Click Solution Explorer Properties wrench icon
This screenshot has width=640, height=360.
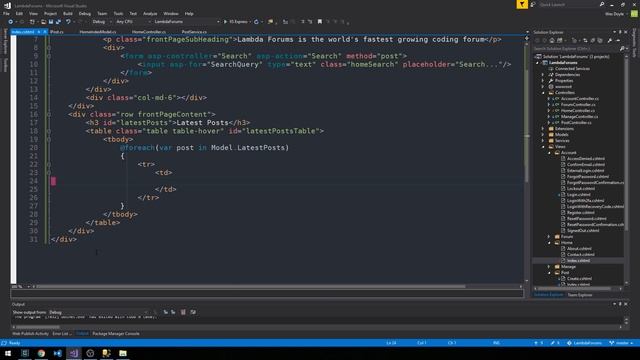(x=610, y=40)
